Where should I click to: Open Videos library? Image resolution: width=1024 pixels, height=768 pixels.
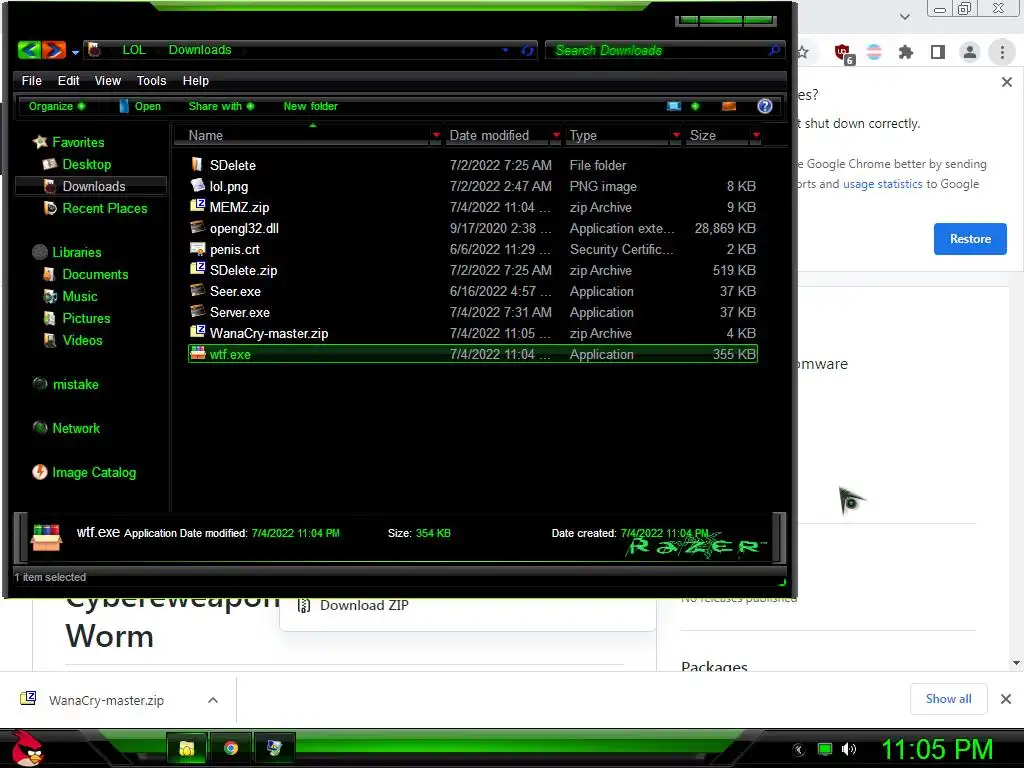tap(72, 340)
